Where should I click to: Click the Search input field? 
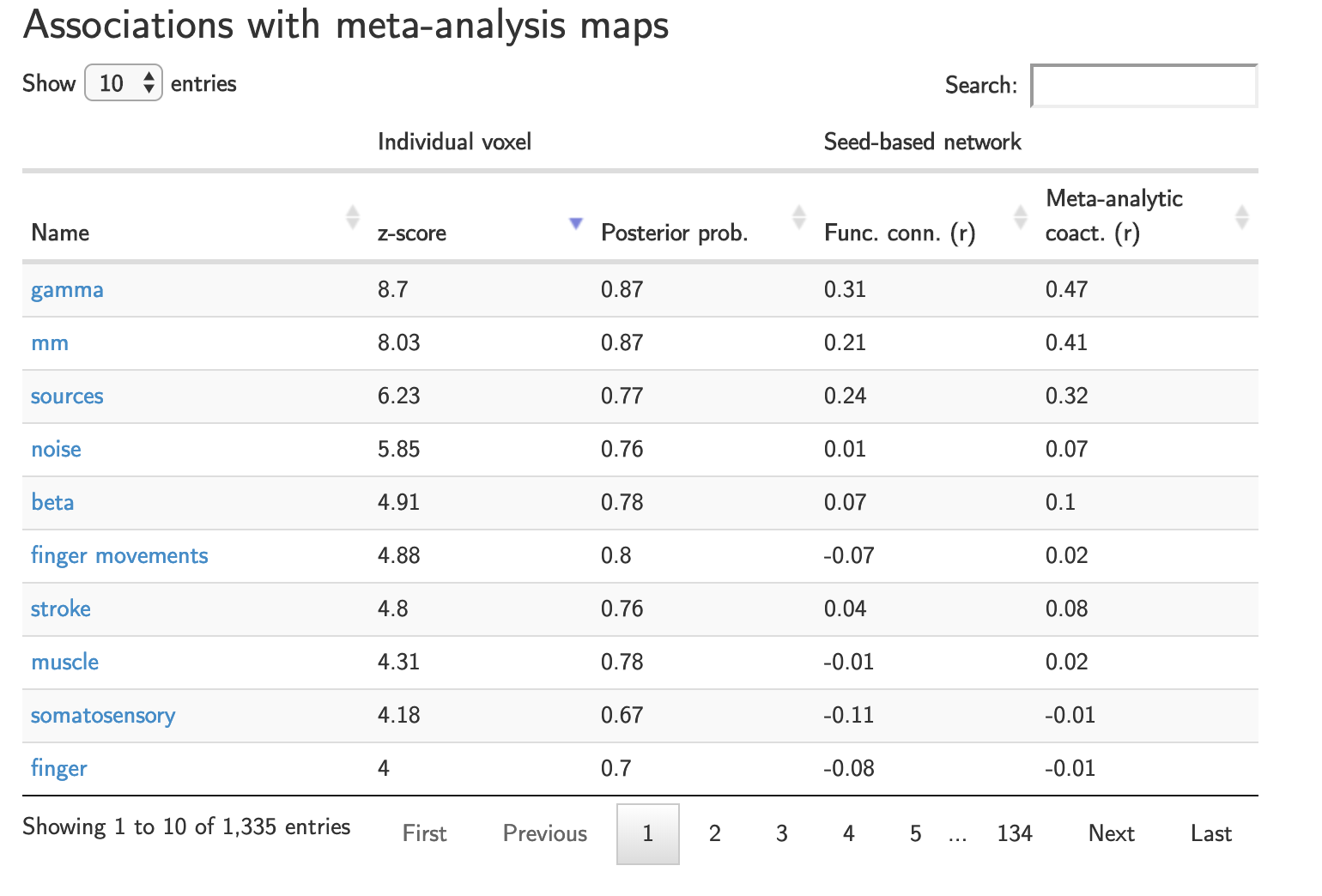tap(1143, 86)
